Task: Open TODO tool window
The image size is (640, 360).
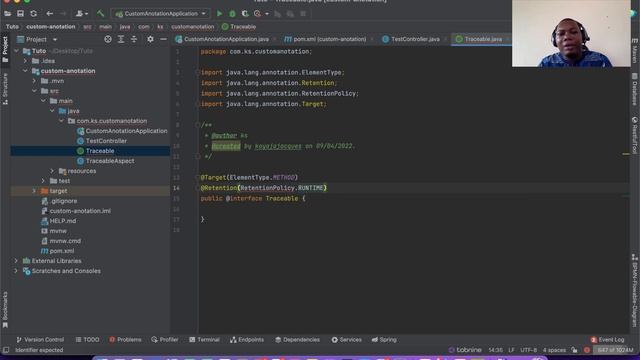Action: tap(87, 340)
